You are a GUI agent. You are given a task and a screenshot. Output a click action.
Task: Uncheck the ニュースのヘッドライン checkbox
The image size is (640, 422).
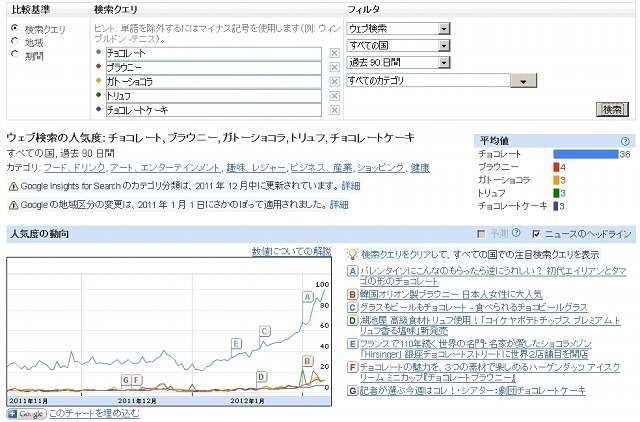tap(536, 234)
